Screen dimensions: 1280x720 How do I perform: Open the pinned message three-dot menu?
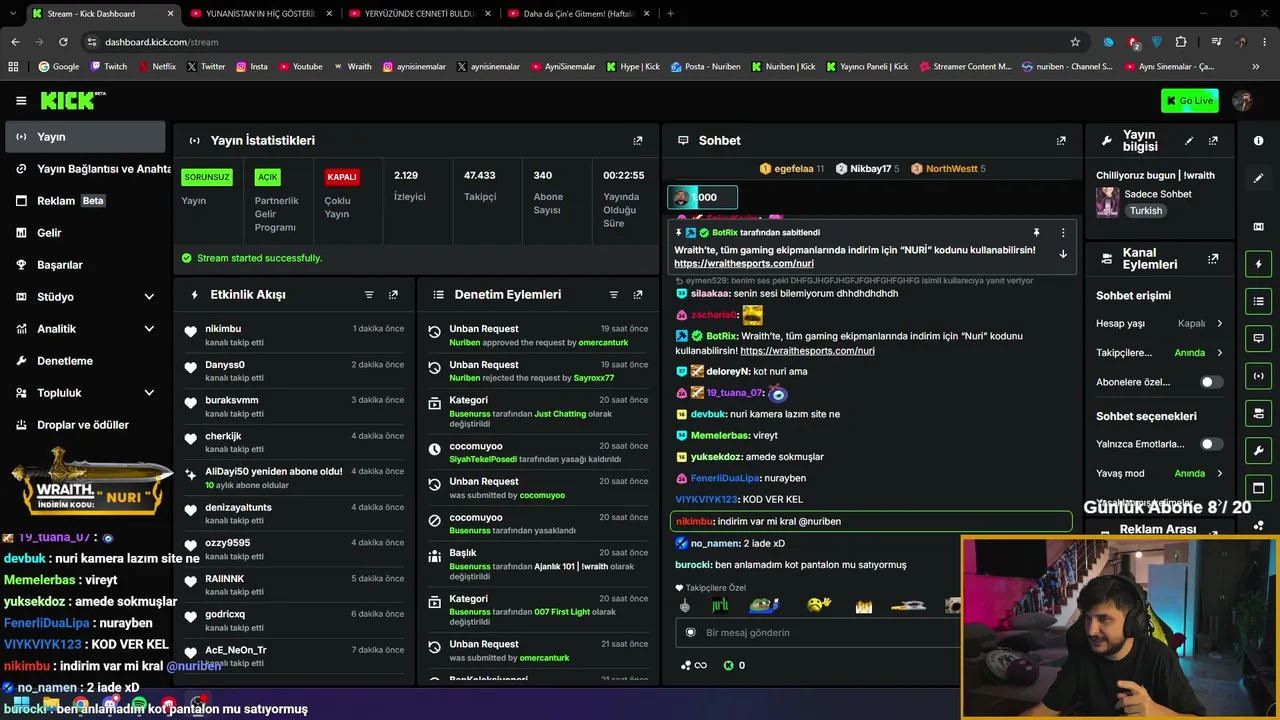(1063, 233)
